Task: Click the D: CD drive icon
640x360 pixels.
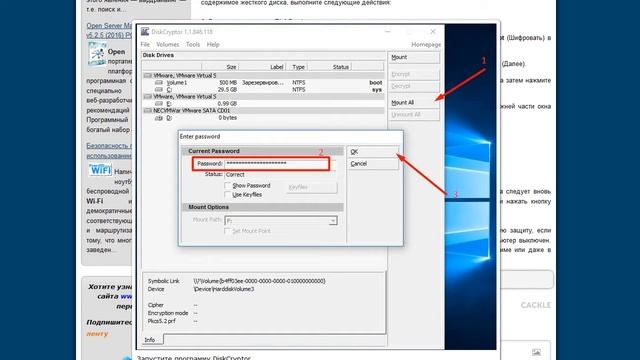Action: pos(159,118)
